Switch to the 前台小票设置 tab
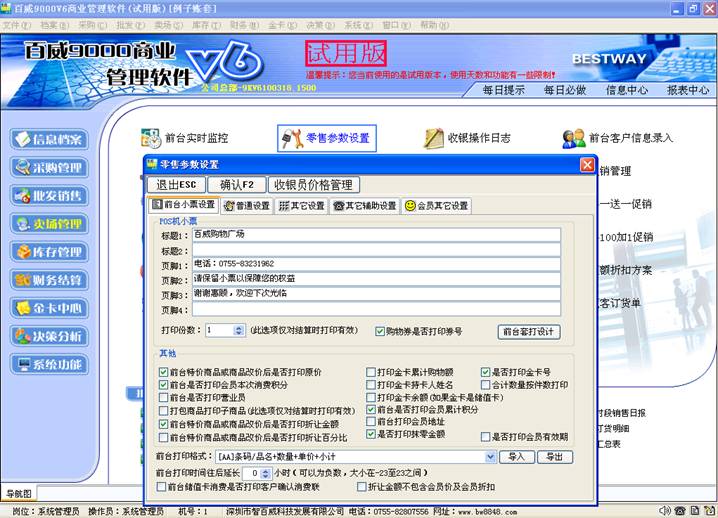 pos(184,204)
